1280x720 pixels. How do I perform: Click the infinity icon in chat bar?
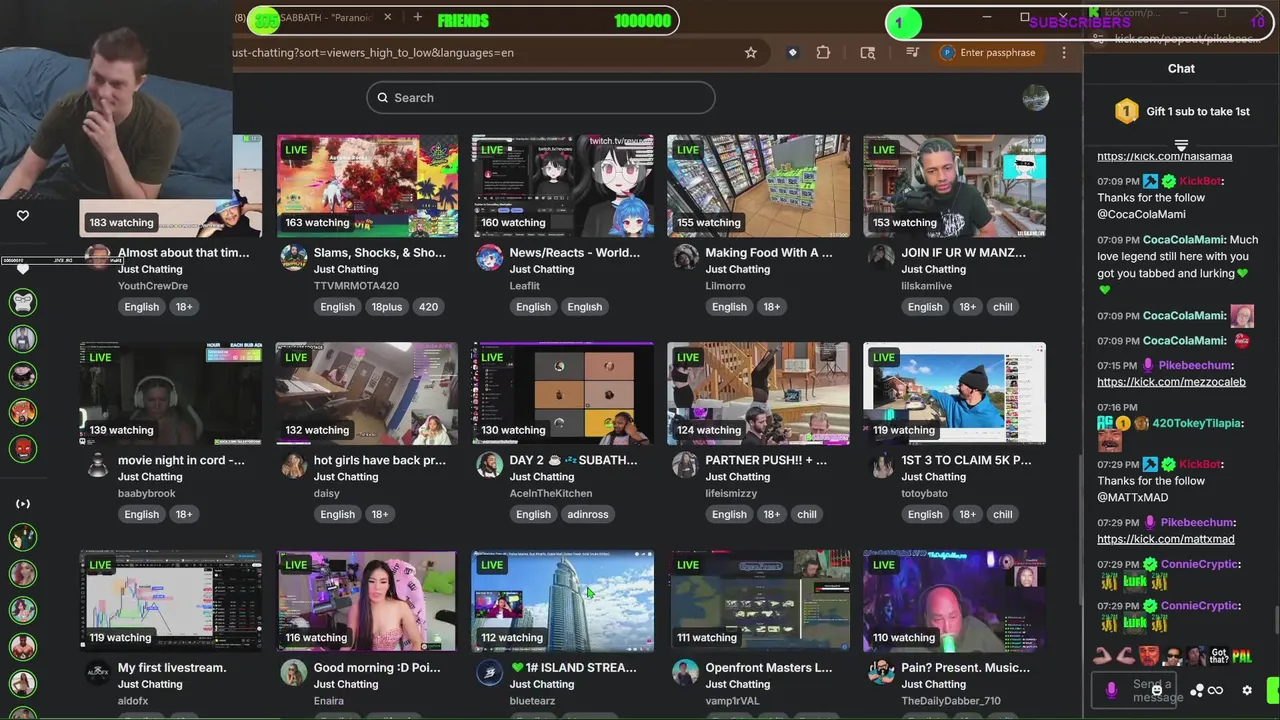[1215, 690]
